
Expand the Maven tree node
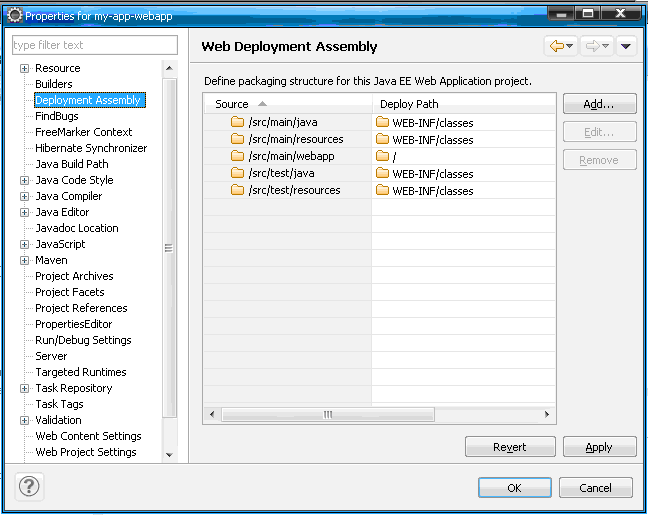[24, 260]
